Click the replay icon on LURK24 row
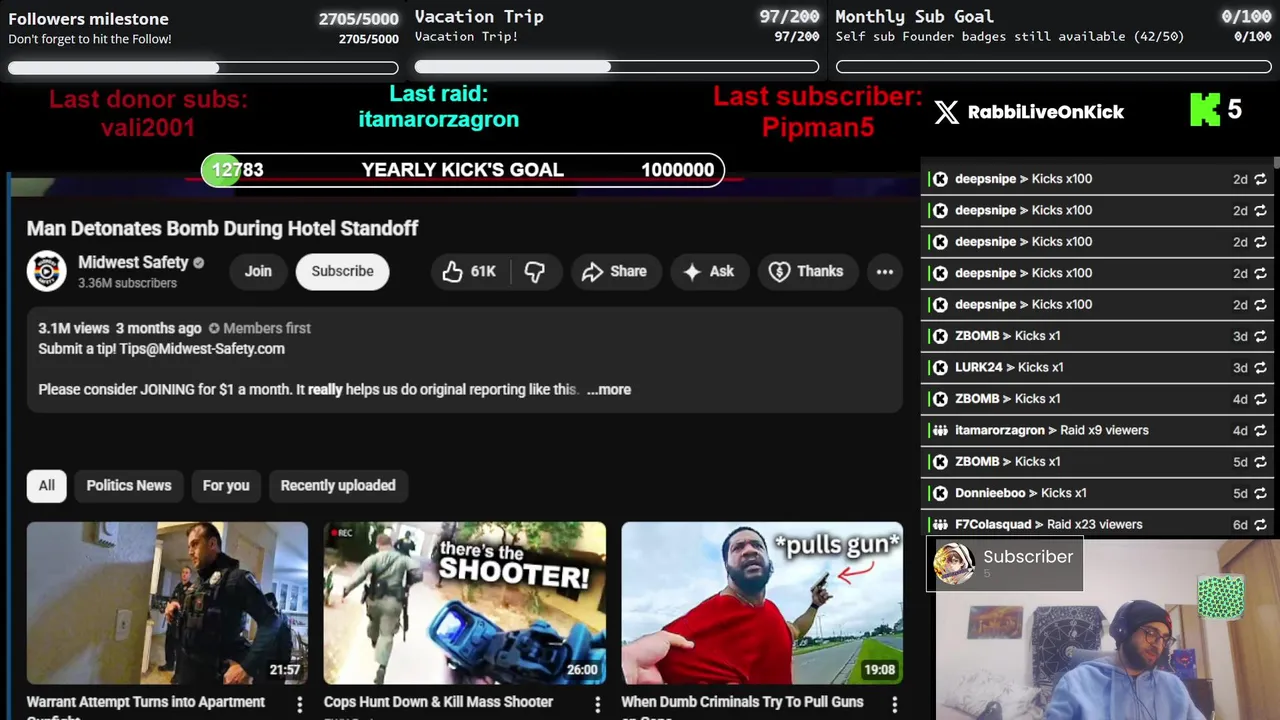This screenshot has width=1280, height=720. 1260,367
